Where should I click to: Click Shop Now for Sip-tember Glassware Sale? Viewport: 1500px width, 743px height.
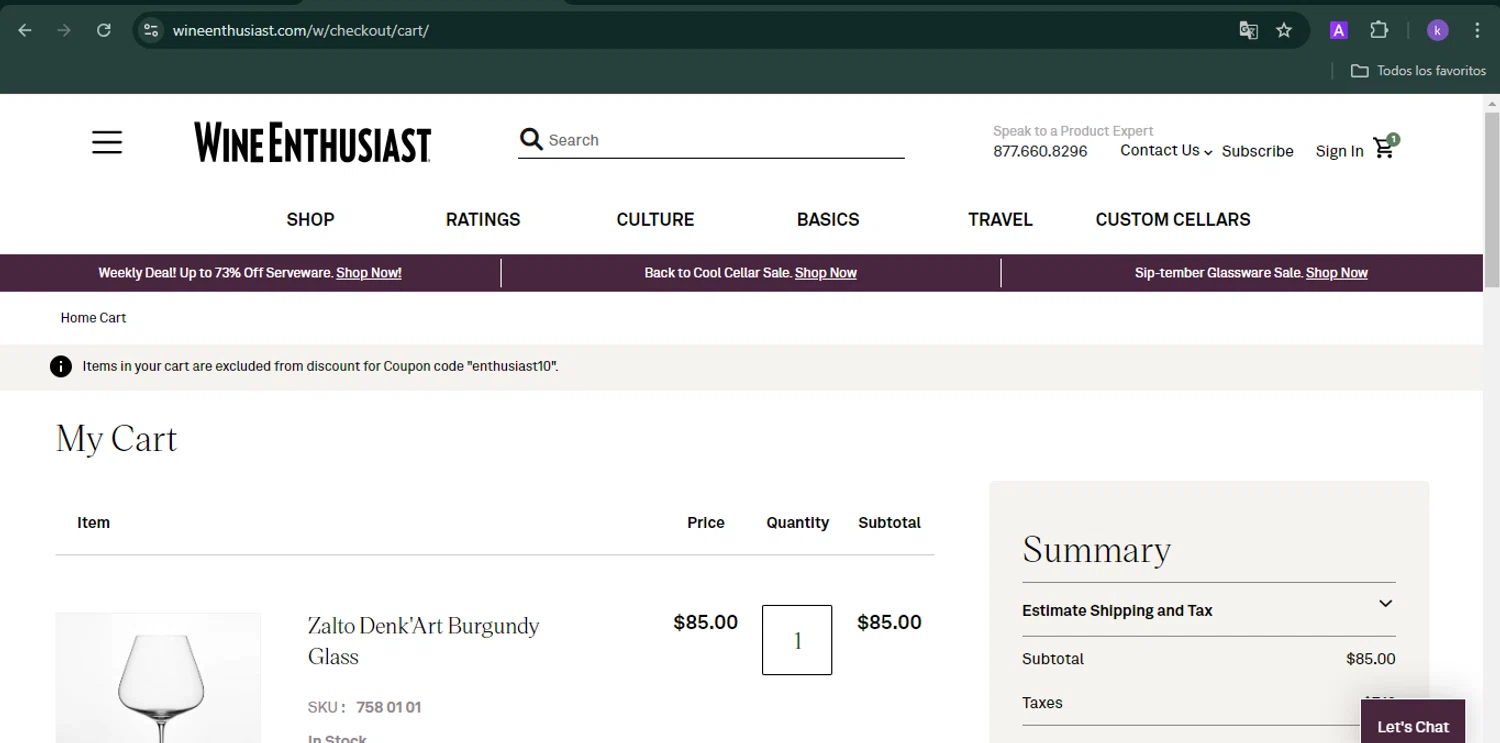[1337, 273]
